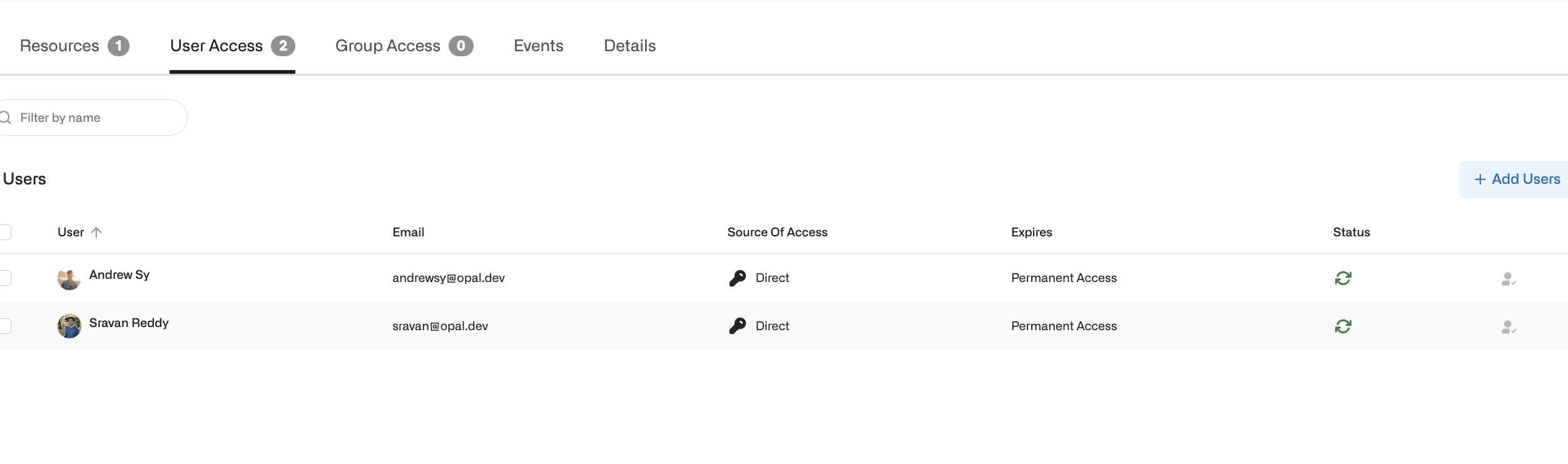The height and width of the screenshot is (464, 1568).
Task: Open the Sravan Reddy user name link
Action: (129, 323)
